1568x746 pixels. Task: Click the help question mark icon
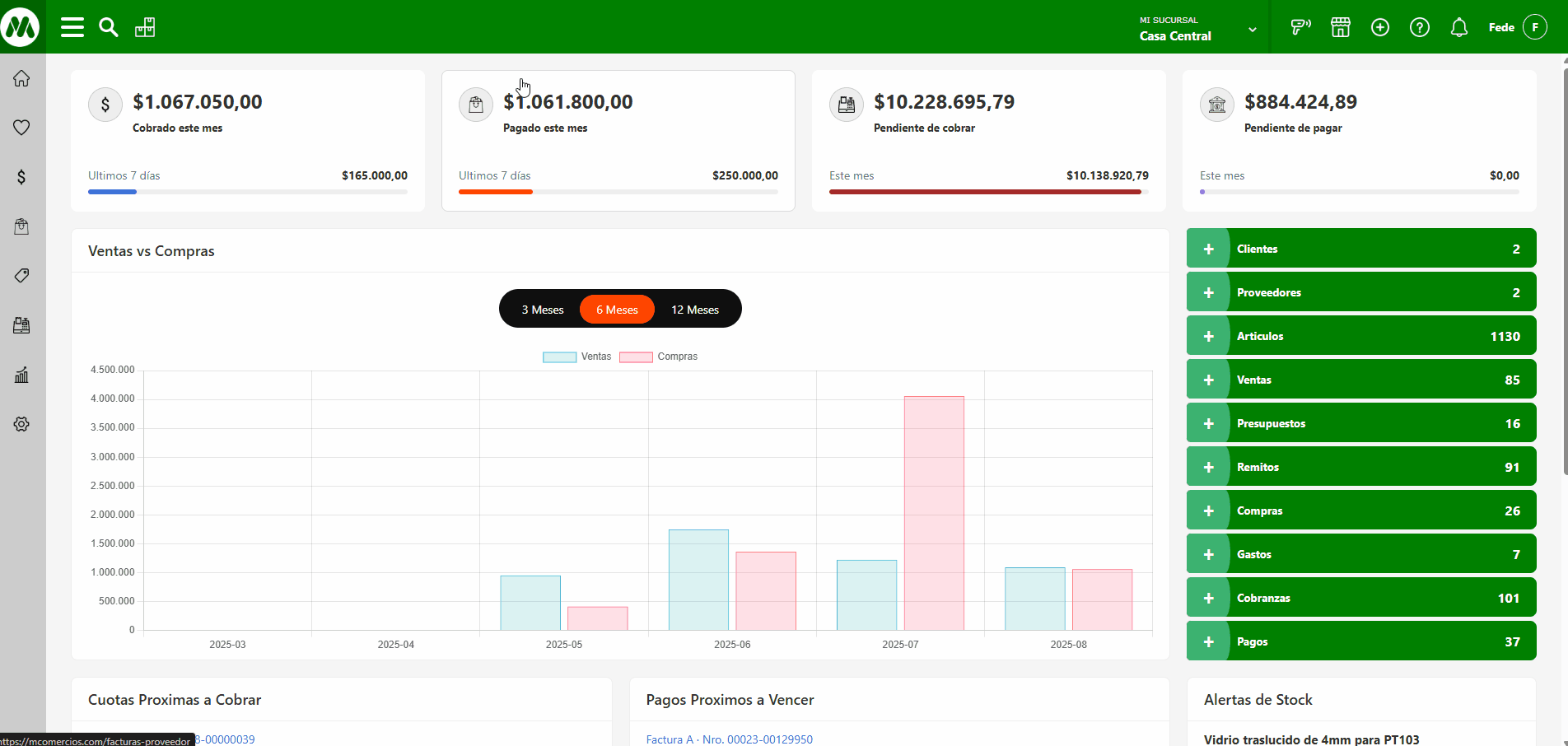tap(1419, 28)
